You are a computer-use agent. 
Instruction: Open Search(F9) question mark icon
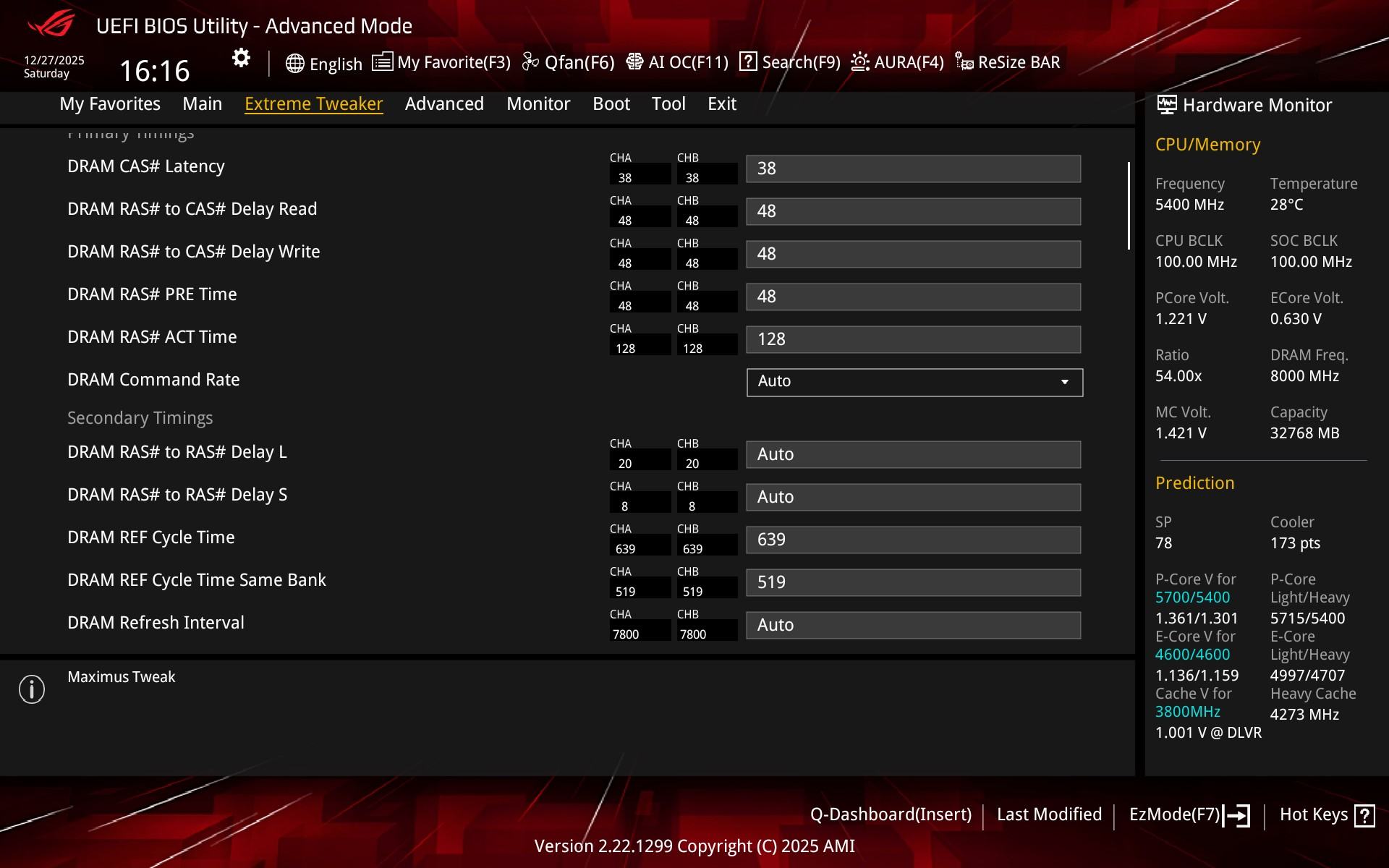(x=748, y=62)
